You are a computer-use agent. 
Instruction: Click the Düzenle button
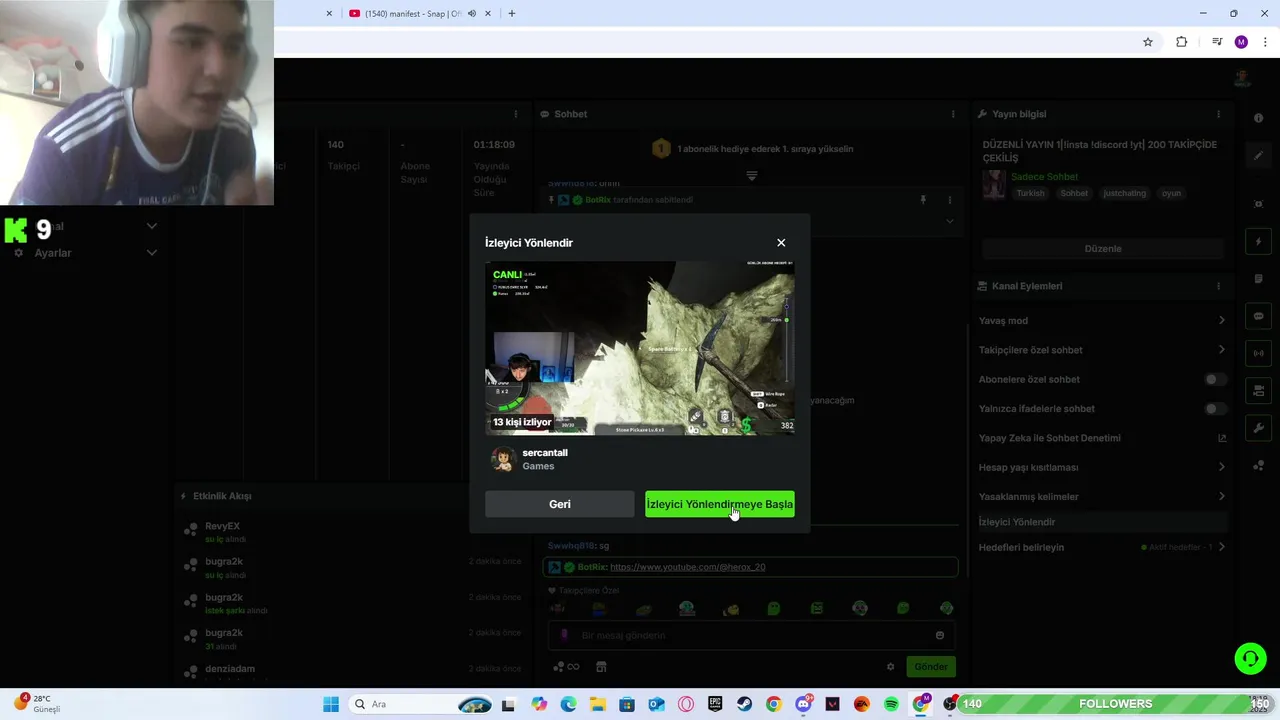point(1103,248)
